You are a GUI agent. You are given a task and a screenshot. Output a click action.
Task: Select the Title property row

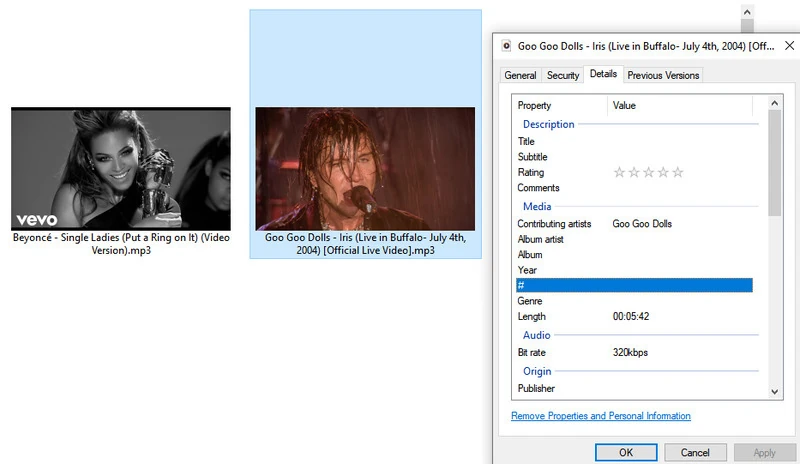point(634,141)
